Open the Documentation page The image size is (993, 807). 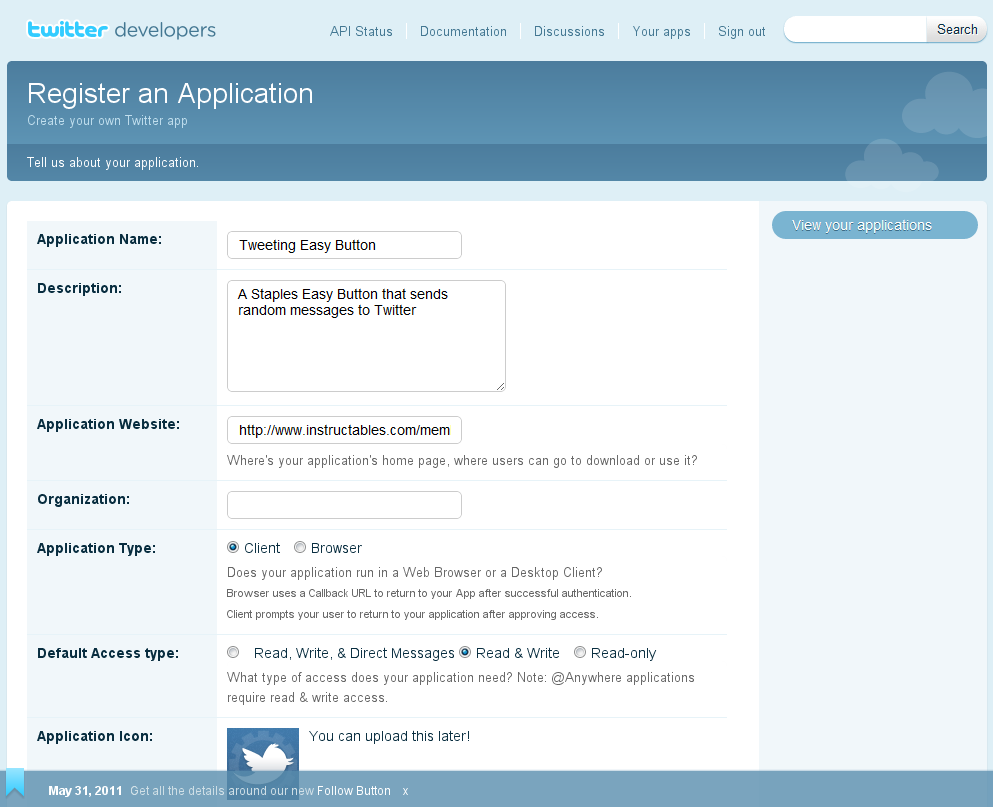463,32
